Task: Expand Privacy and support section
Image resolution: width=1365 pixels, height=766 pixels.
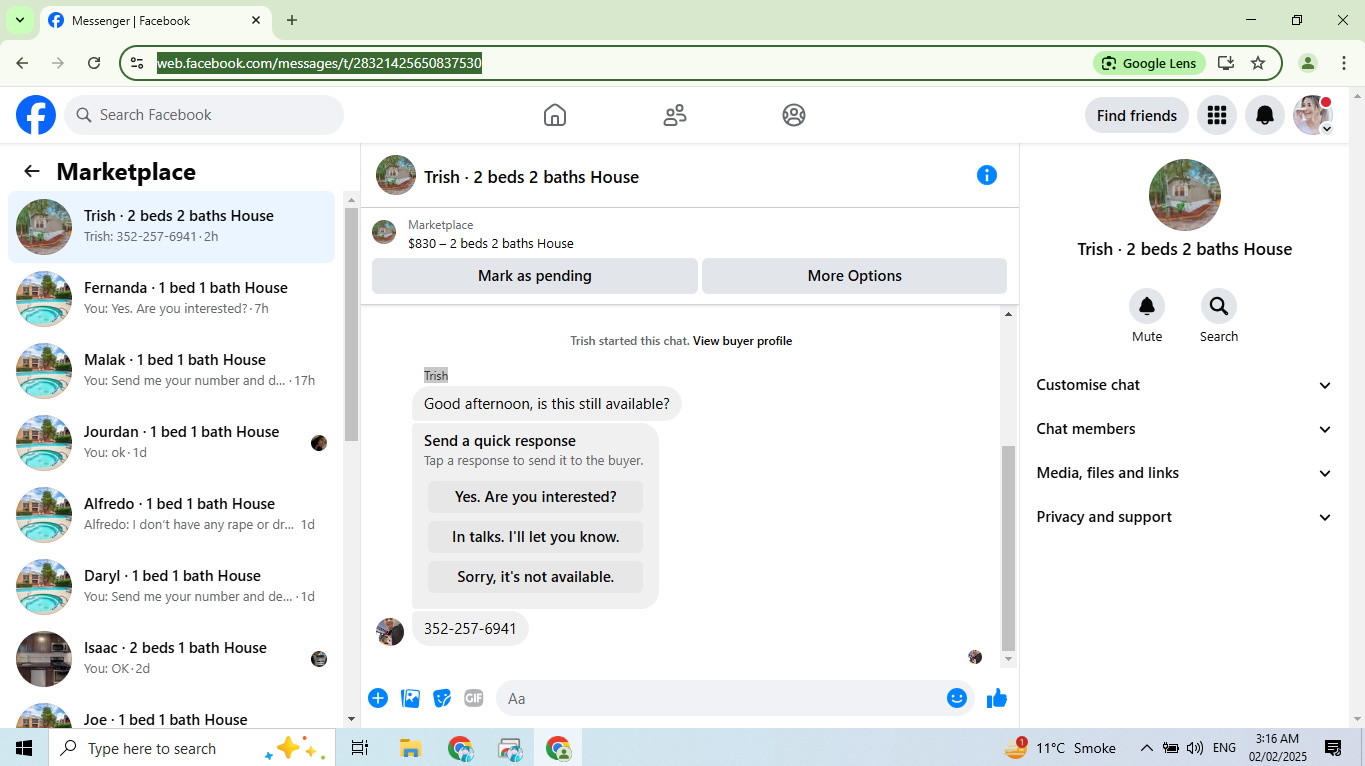Action: [1185, 517]
